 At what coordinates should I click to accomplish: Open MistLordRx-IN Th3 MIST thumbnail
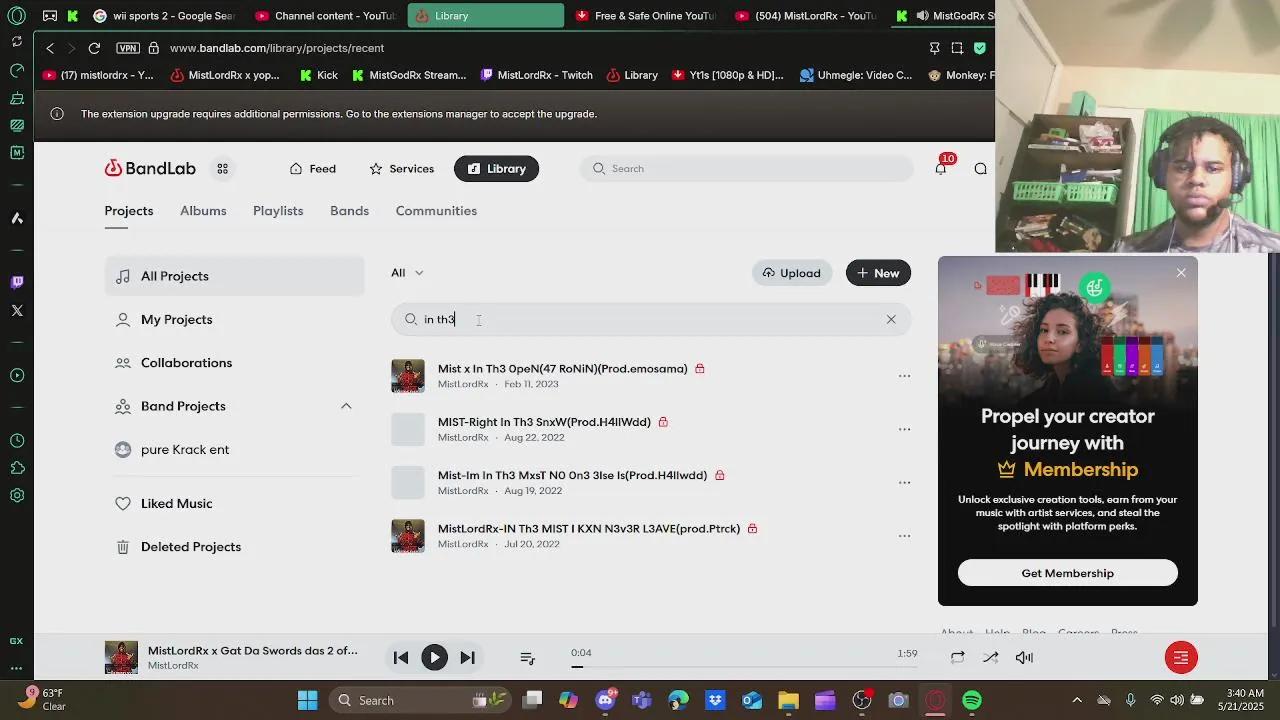(x=408, y=536)
